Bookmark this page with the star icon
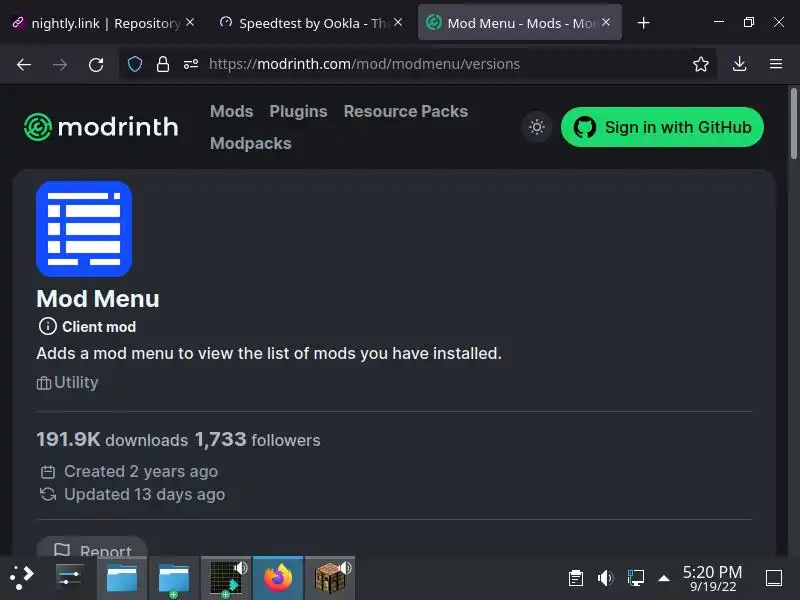 pyautogui.click(x=701, y=64)
